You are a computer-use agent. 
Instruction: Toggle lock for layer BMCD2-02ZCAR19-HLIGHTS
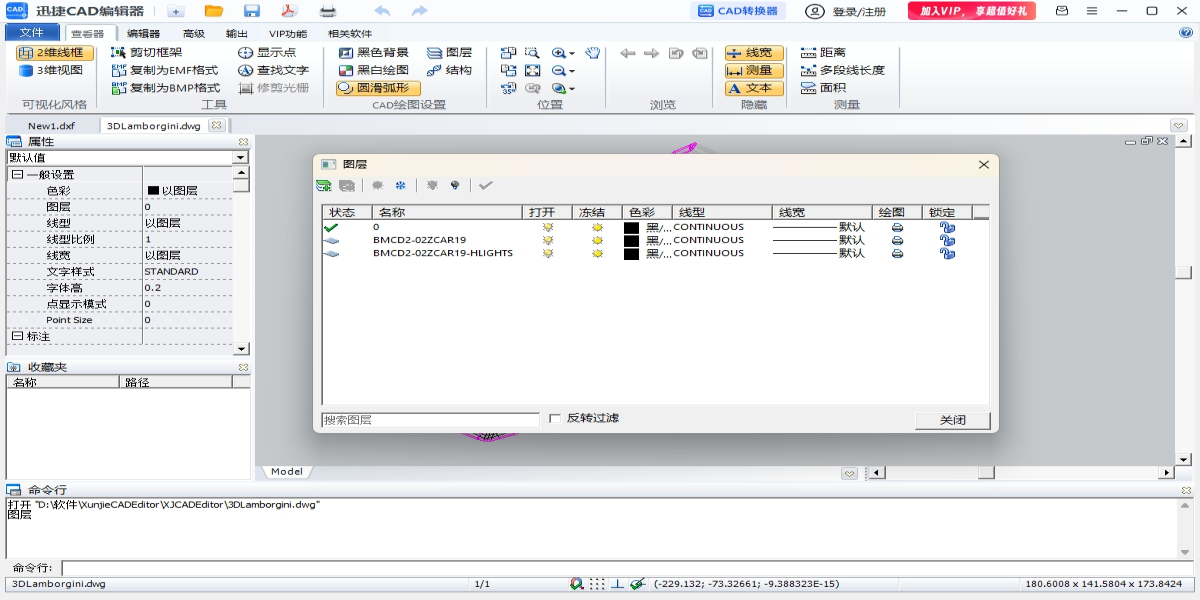coord(946,253)
